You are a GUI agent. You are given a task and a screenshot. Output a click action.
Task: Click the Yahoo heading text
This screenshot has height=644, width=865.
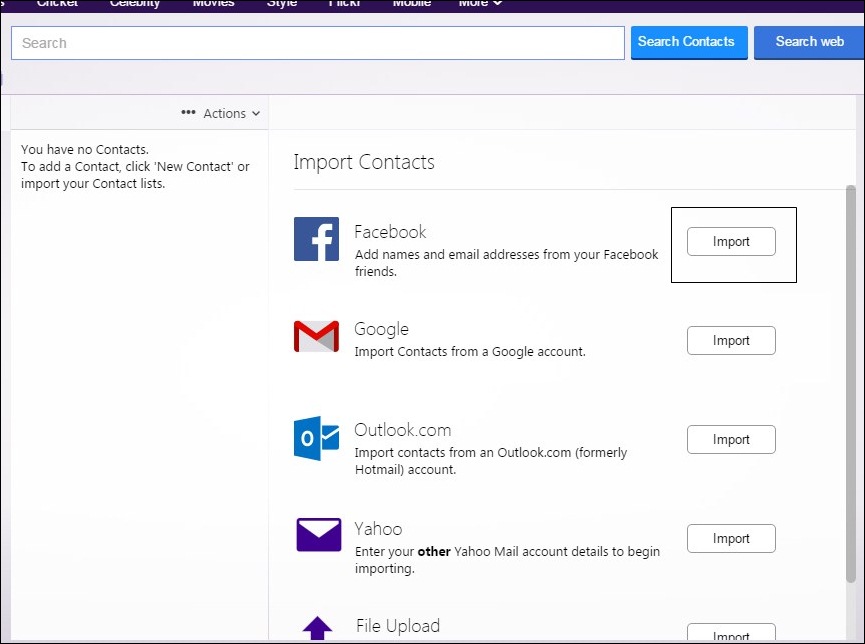[378, 529]
